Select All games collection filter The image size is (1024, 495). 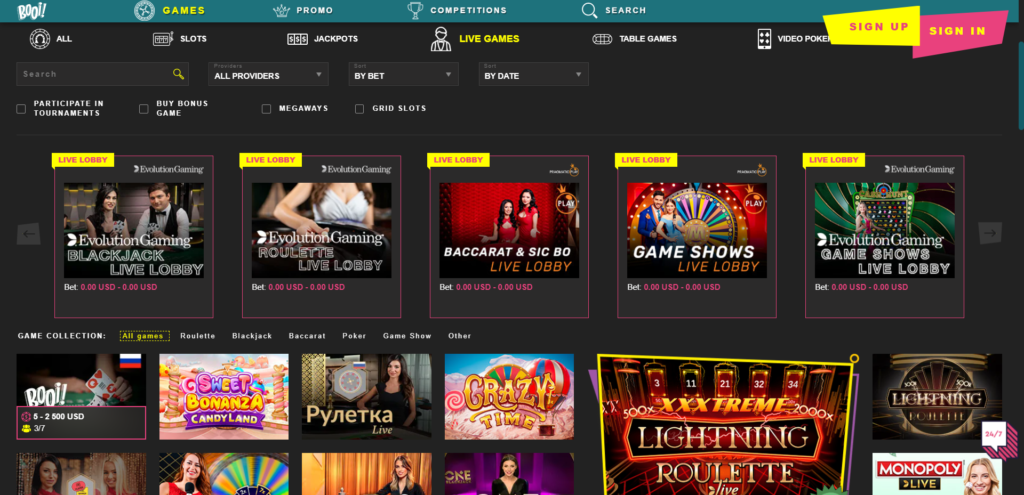point(145,336)
